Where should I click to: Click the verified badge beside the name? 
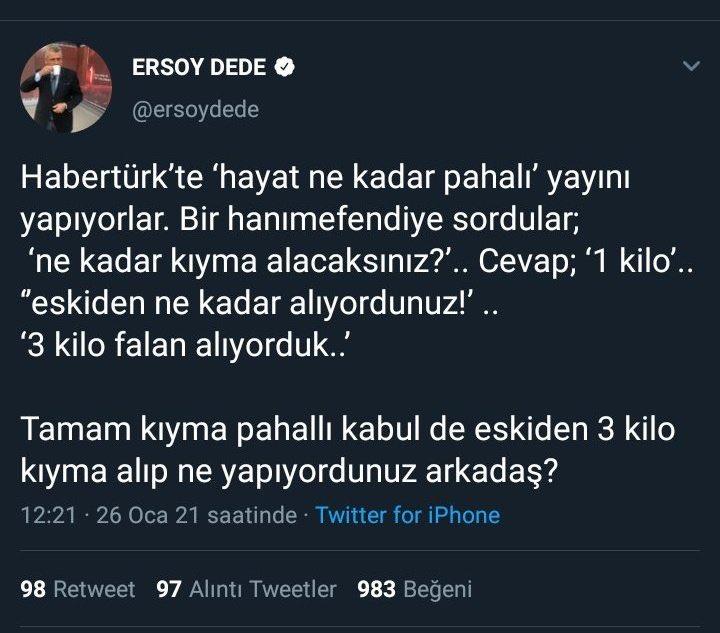click(x=285, y=68)
